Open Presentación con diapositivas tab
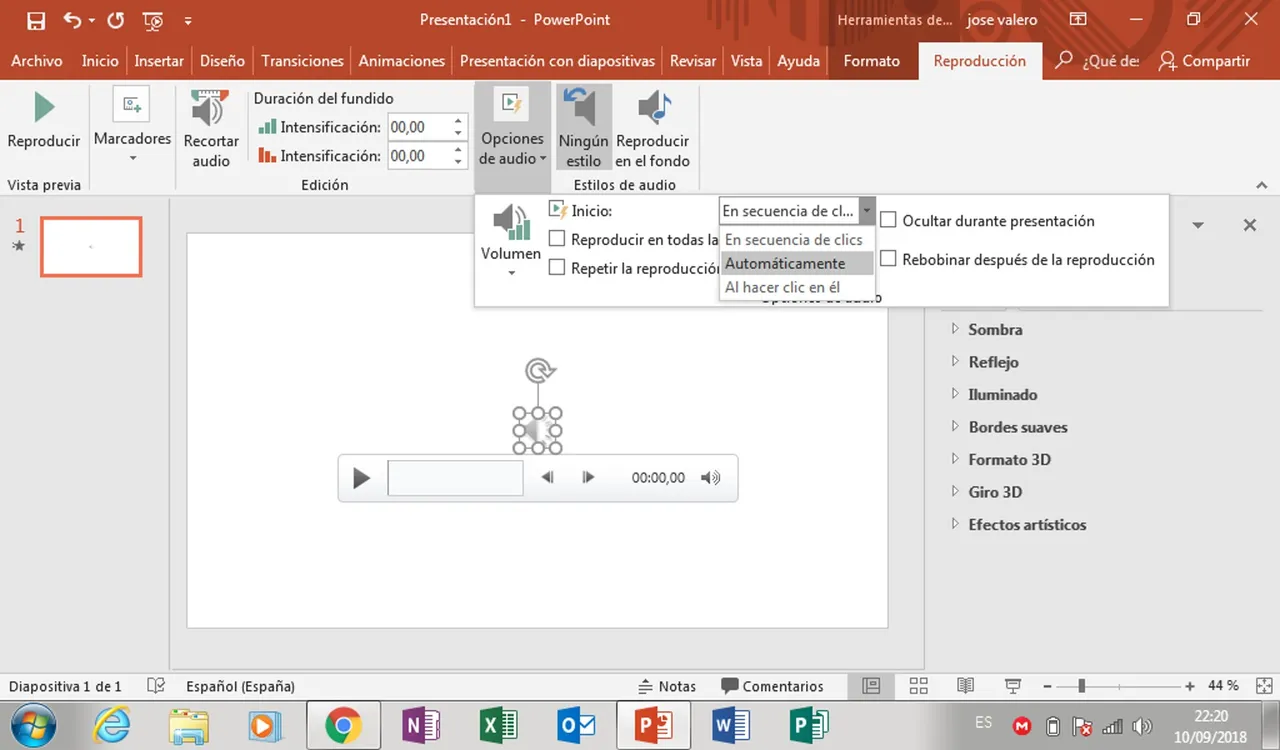 [x=558, y=61]
